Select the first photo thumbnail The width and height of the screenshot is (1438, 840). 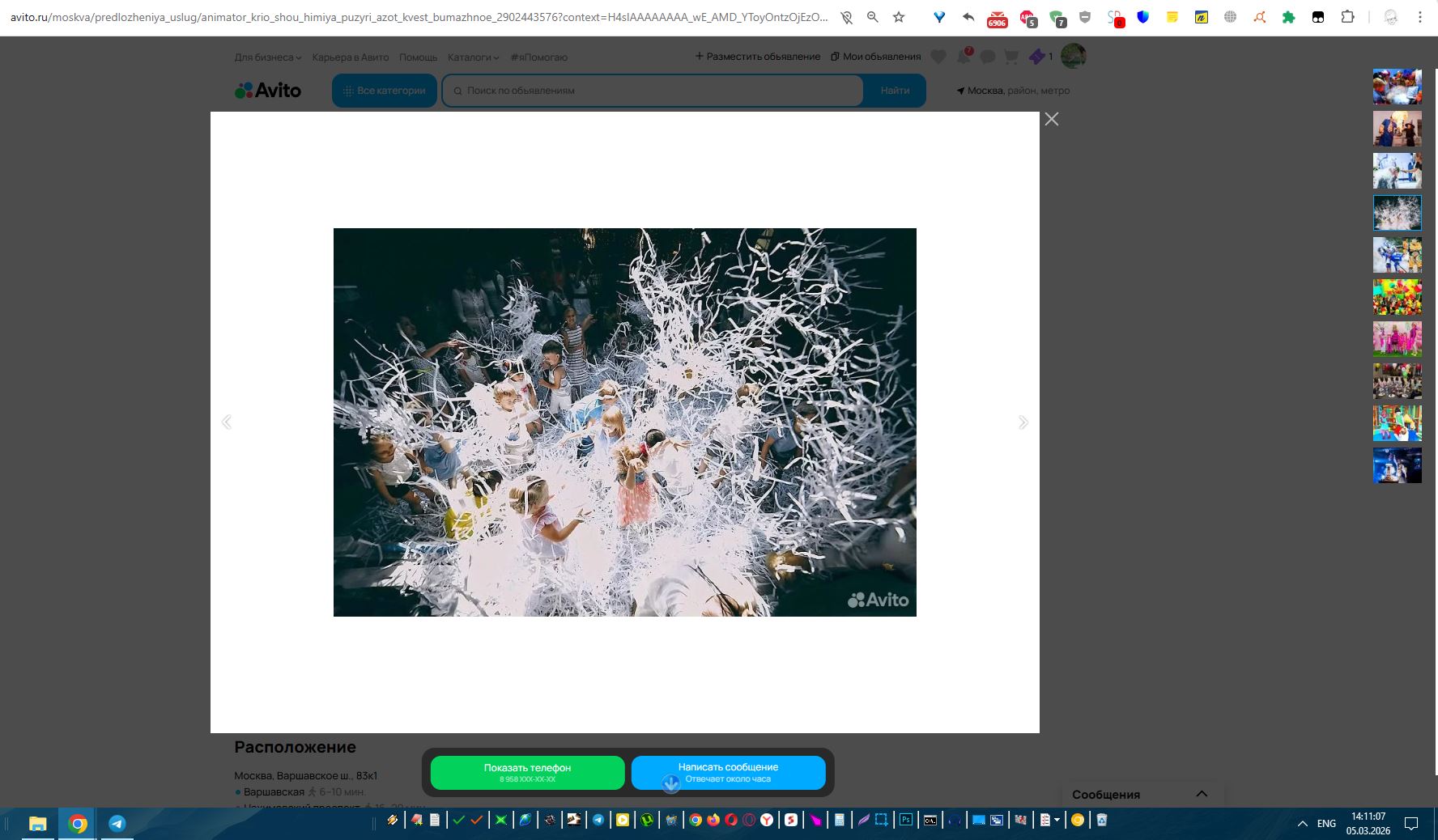click(x=1397, y=87)
